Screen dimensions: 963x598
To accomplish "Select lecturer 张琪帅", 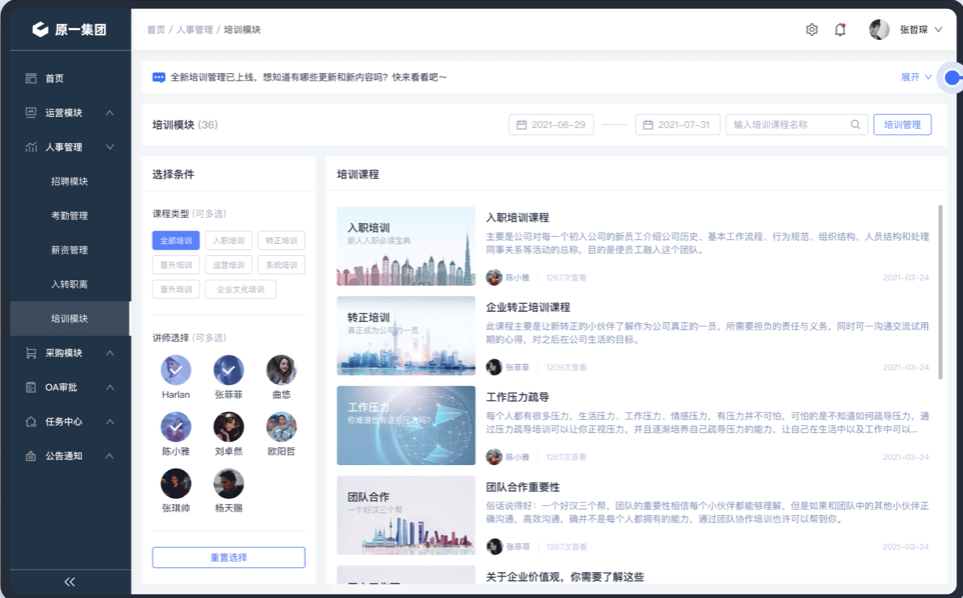I will pyautogui.click(x=176, y=483).
